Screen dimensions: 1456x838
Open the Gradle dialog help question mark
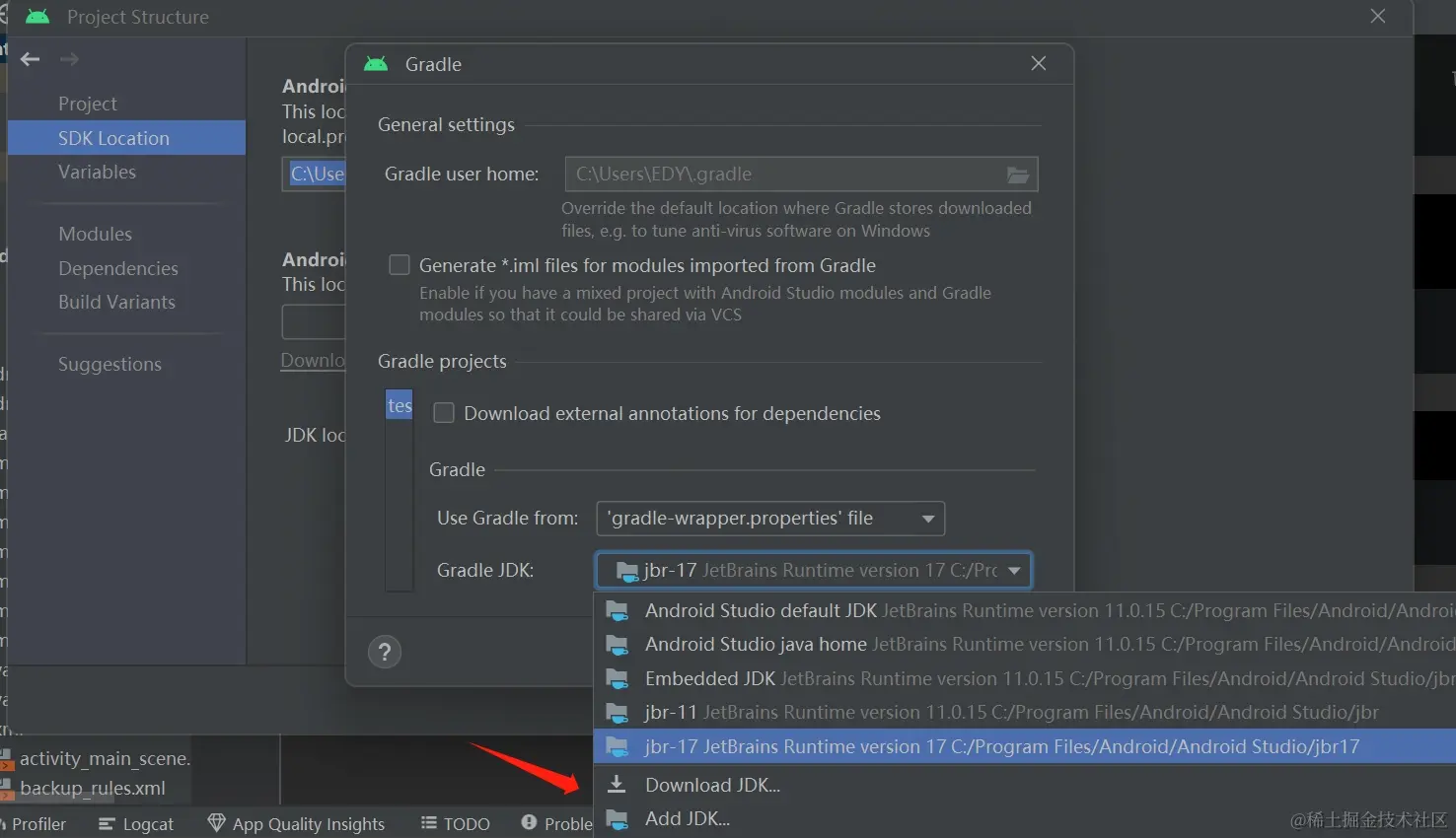point(385,652)
